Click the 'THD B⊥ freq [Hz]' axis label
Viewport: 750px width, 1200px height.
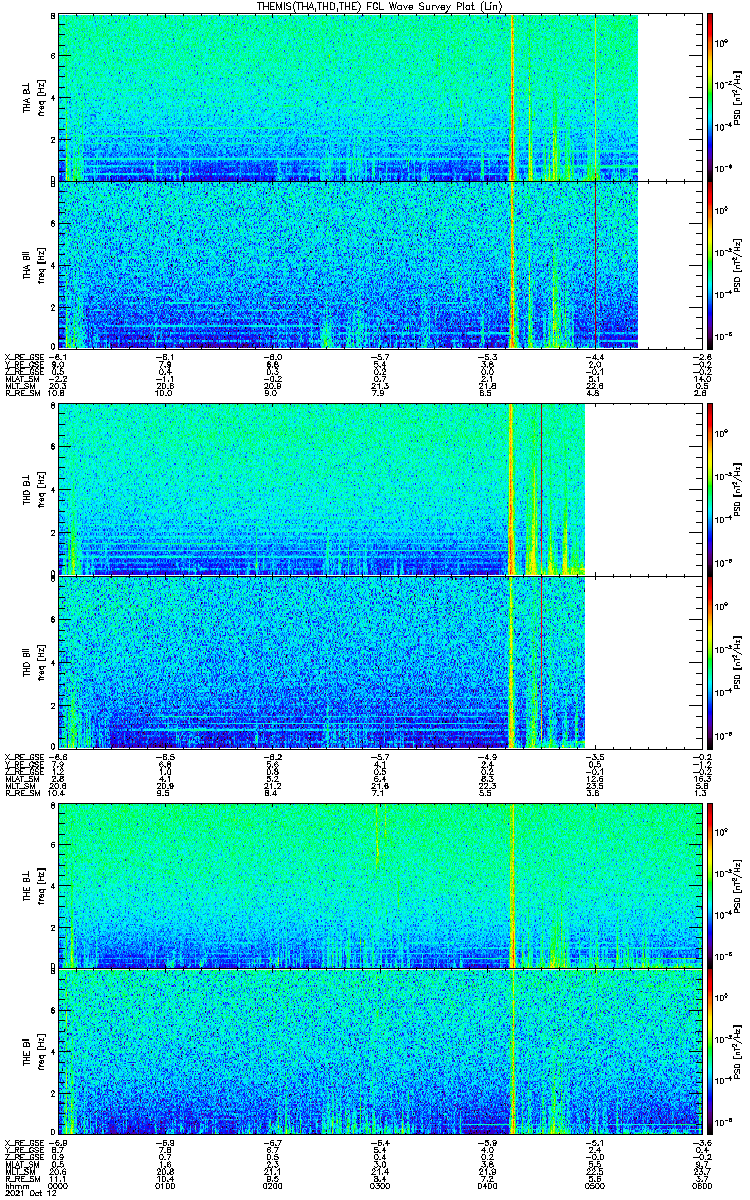pos(33,489)
